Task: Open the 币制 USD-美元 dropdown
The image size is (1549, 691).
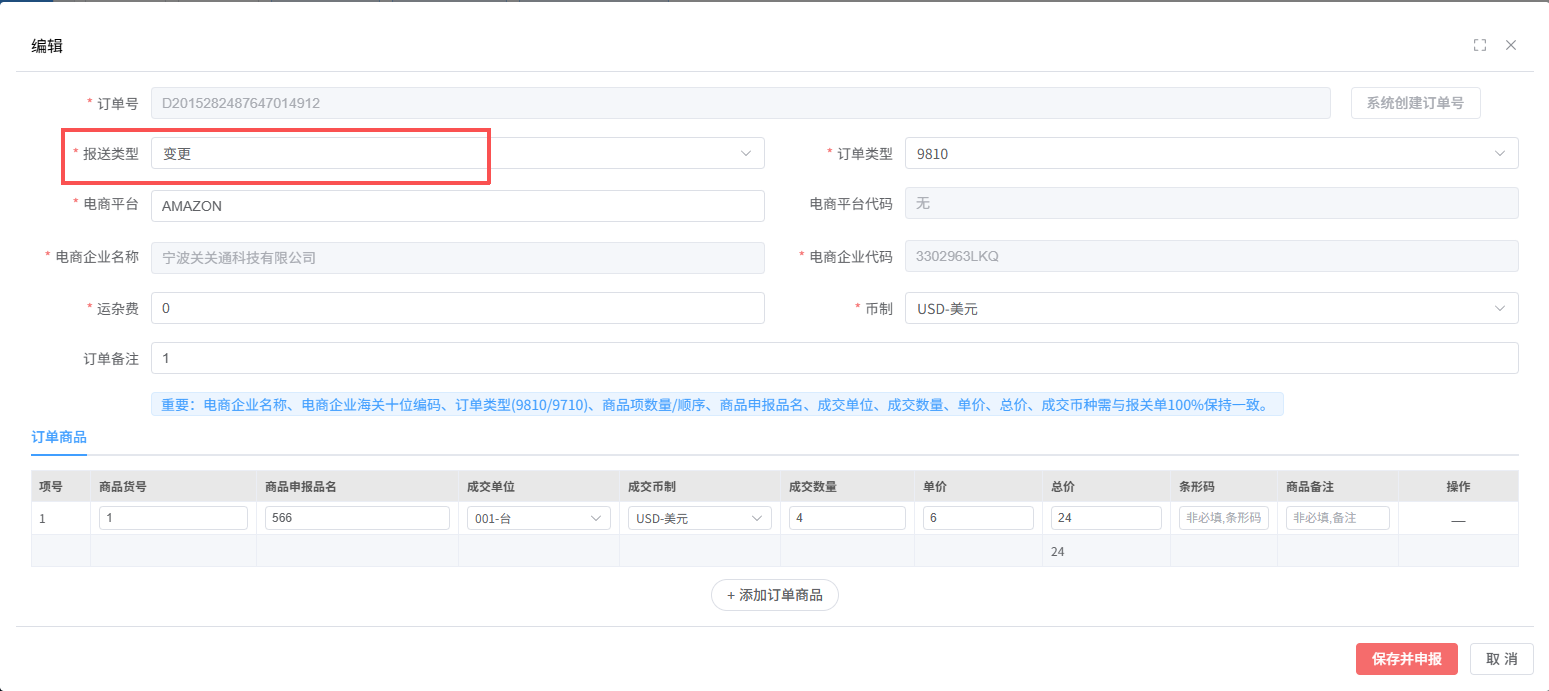Action: coord(1210,308)
